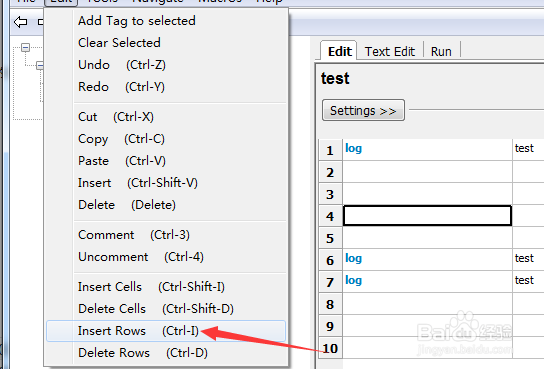Collapse the second-level tree node
Viewport: 544px width, 369px height.
(40, 65)
